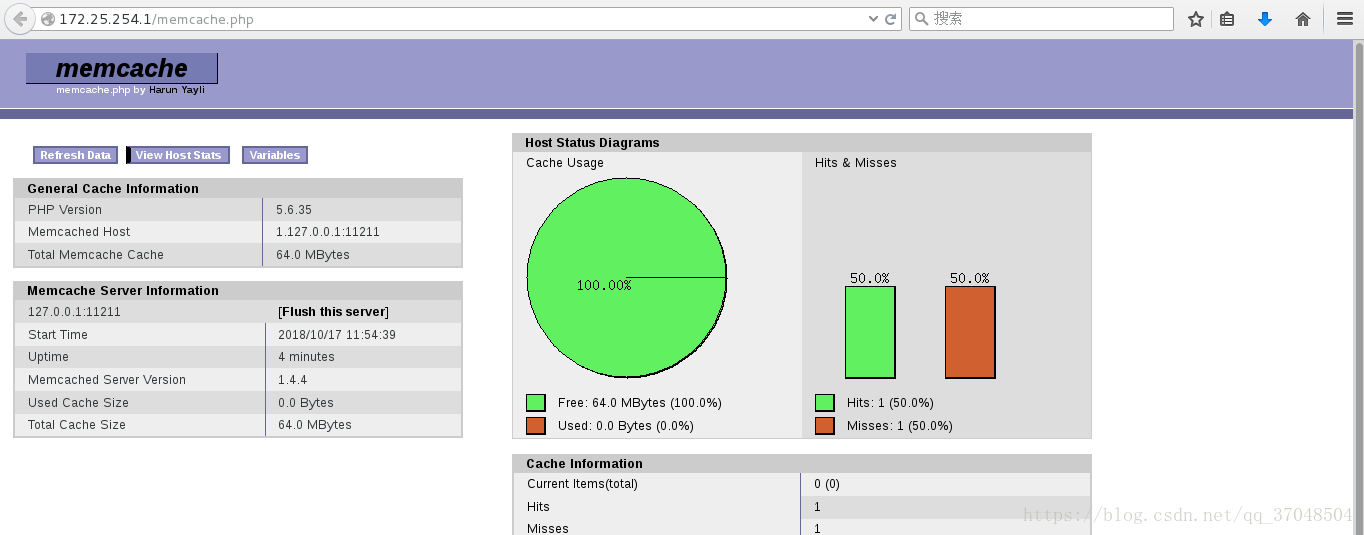Click the magnifier icon in the search box

(x=922, y=19)
